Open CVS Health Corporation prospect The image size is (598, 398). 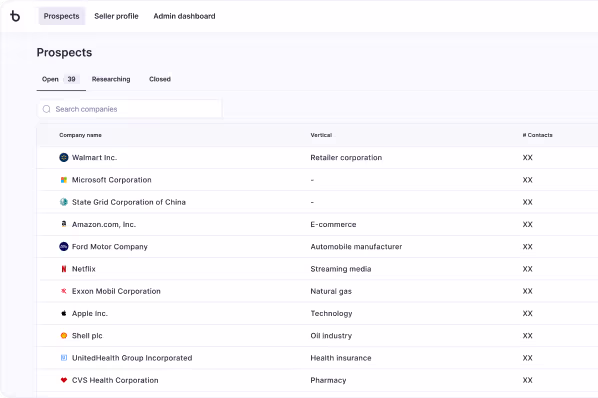click(x=115, y=380)
